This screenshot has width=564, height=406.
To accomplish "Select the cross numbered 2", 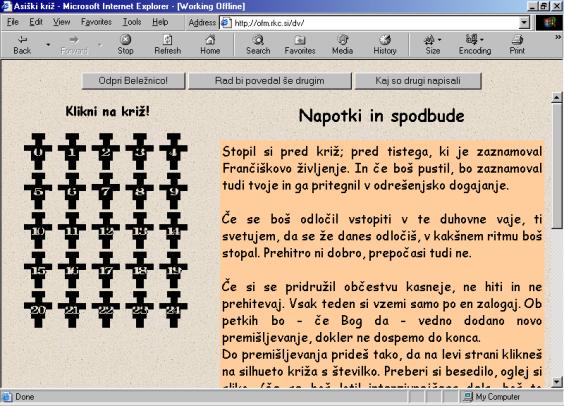I will [106, 151].
